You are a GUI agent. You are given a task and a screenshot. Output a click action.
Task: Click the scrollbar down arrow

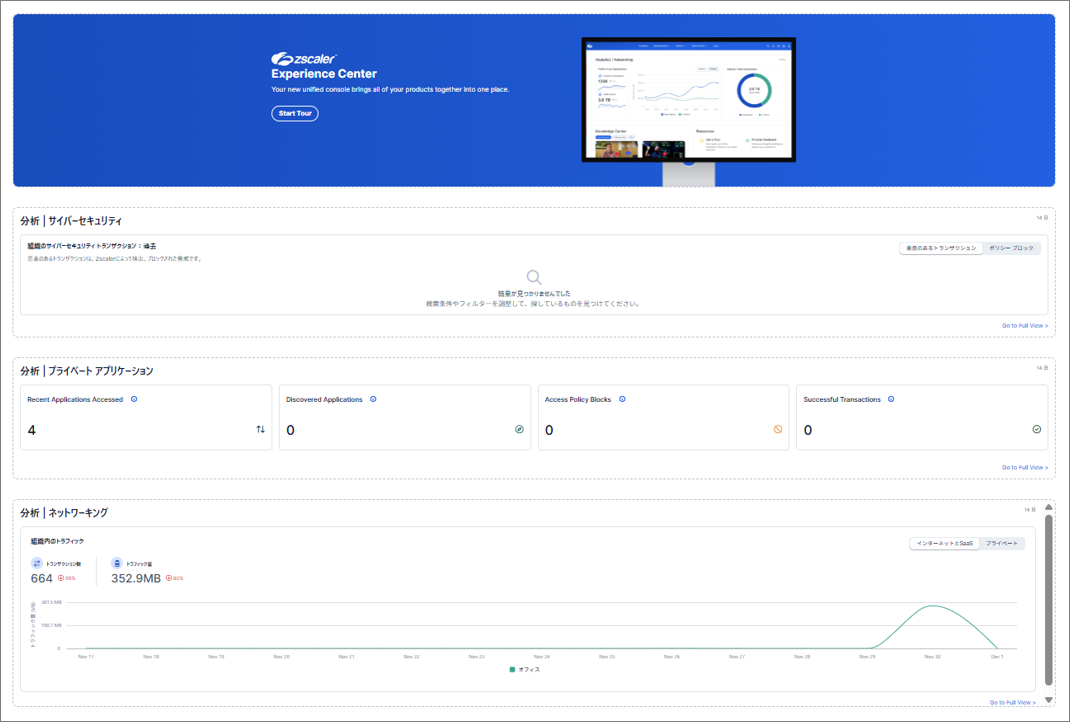1048,700
